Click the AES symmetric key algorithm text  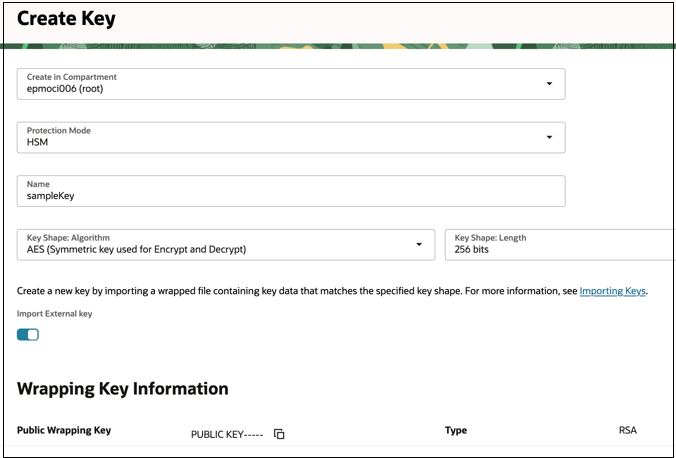tap(136, 249)
